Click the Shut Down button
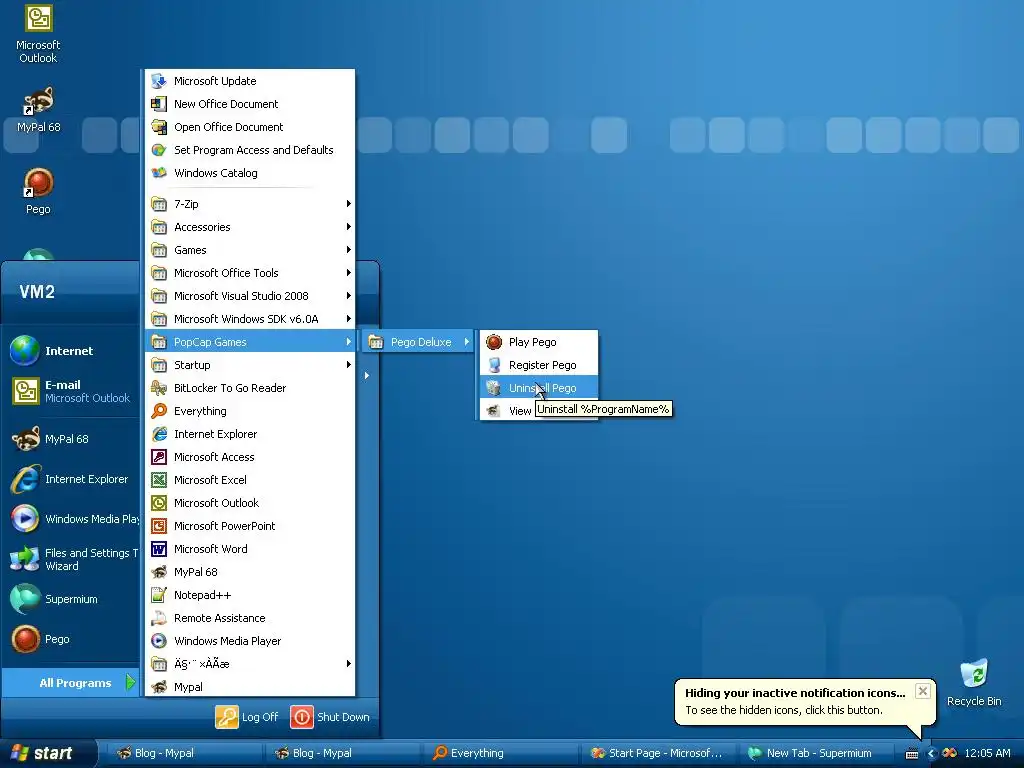The width and height of the screenshot is (1024, 768). [x=330, y=716]
